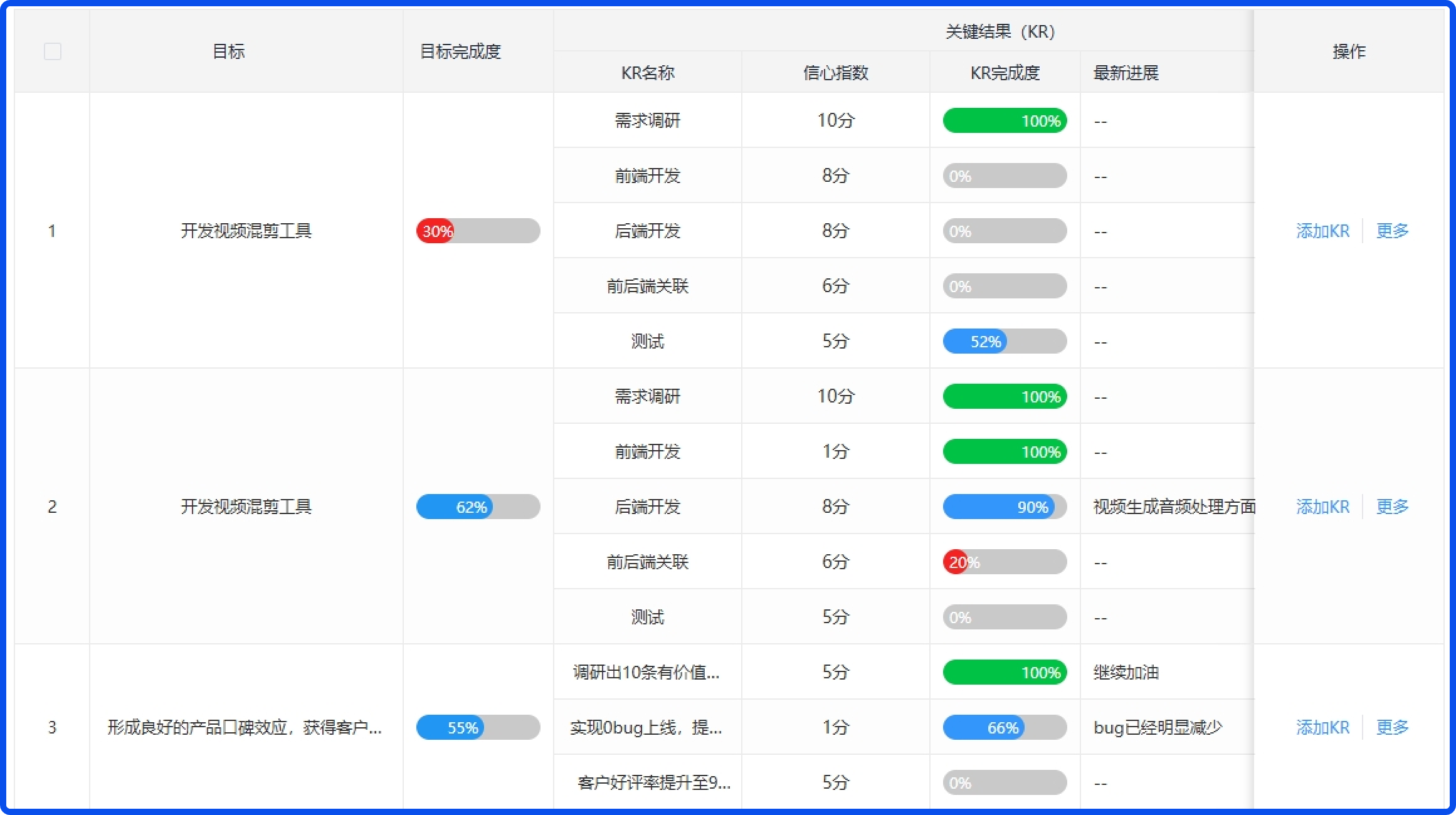
Task: Select the header checkbox to select all objectives
Action: [x=53, y=51]
